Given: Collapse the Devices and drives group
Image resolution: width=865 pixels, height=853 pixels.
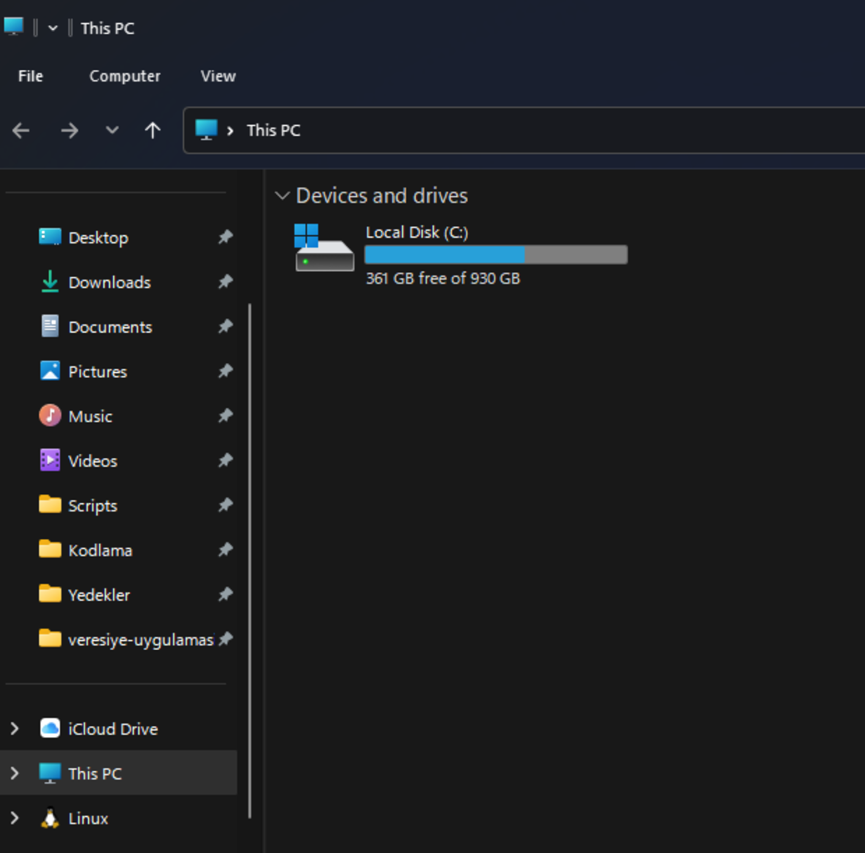Looking at the screenshot, I should [282, 196].
